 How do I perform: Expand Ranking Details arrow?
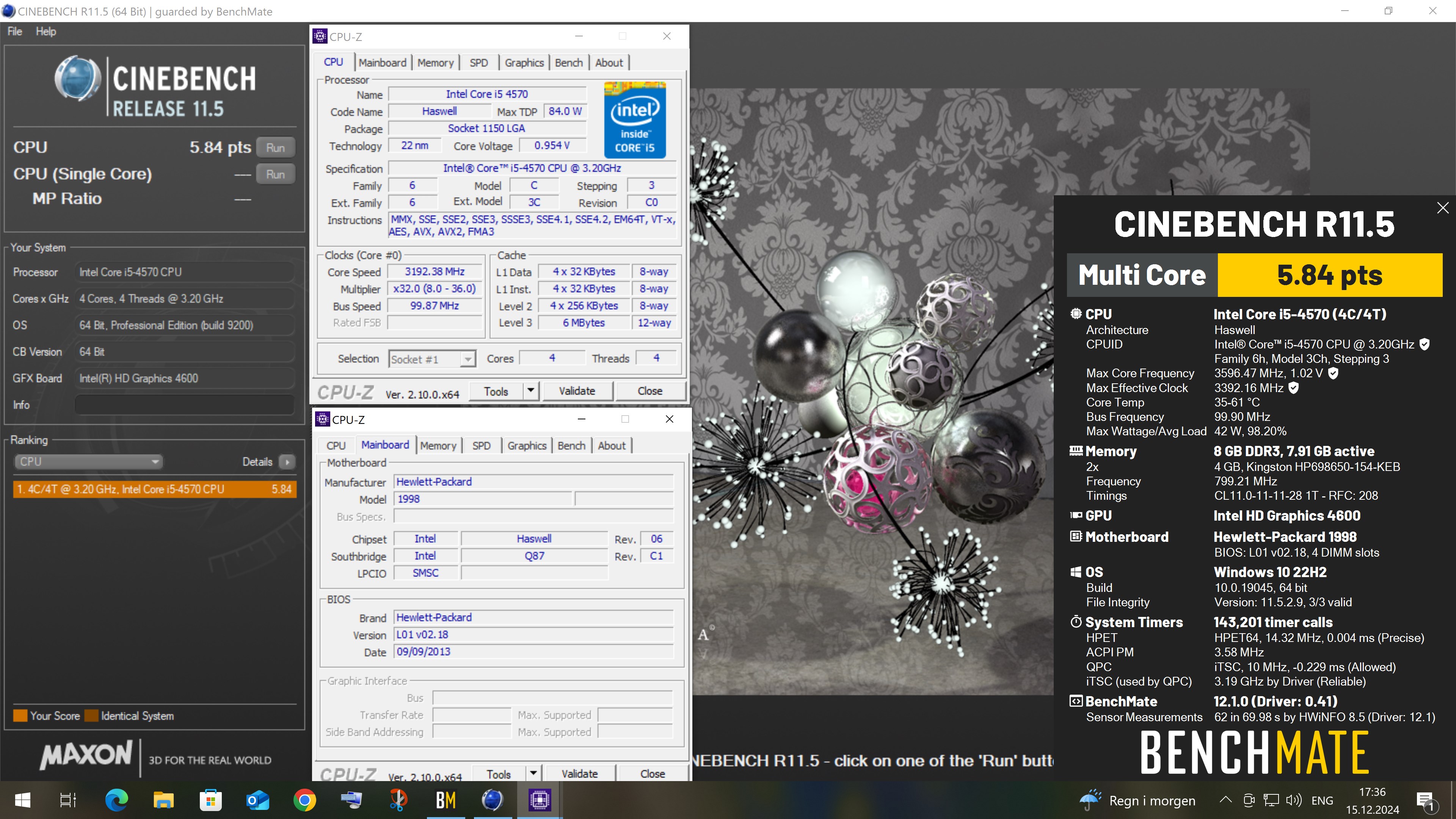coord(287,462)
